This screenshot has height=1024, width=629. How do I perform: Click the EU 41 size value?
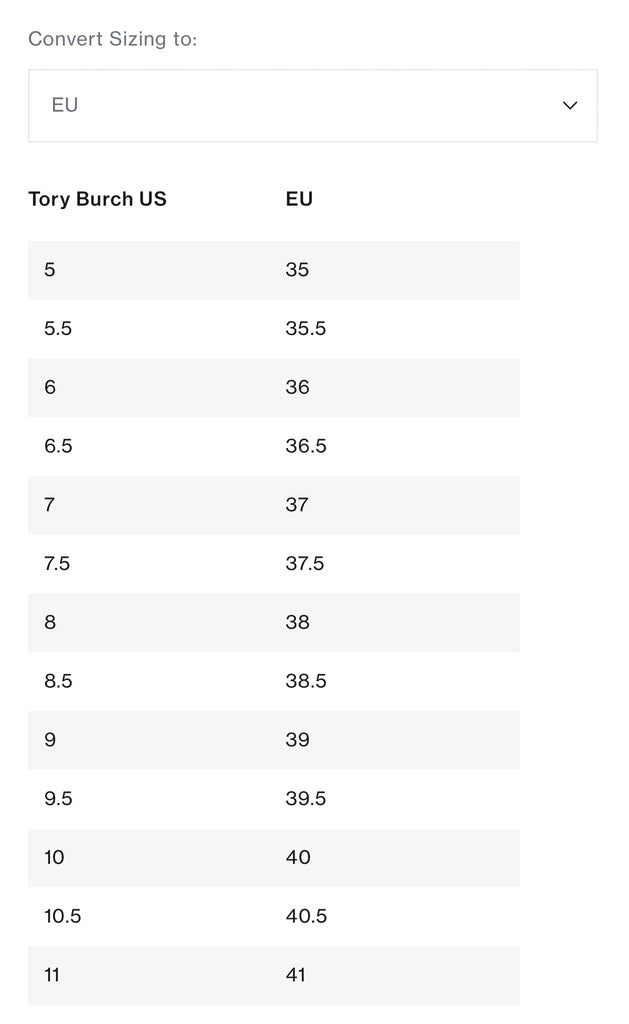(x=296, y=975)
